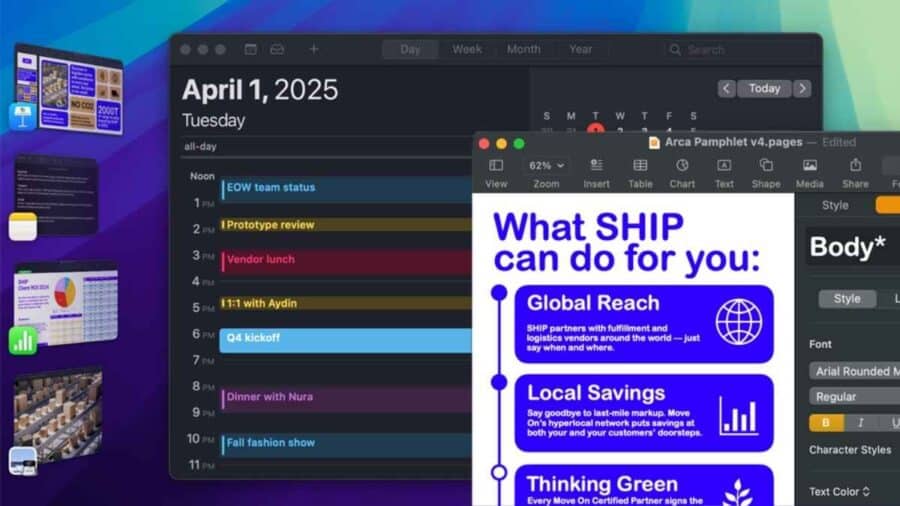This screenshot has width=900, height=506.
Task: Select the Numbers spreadsheet in Stage Manager
Action: point(67,304)
